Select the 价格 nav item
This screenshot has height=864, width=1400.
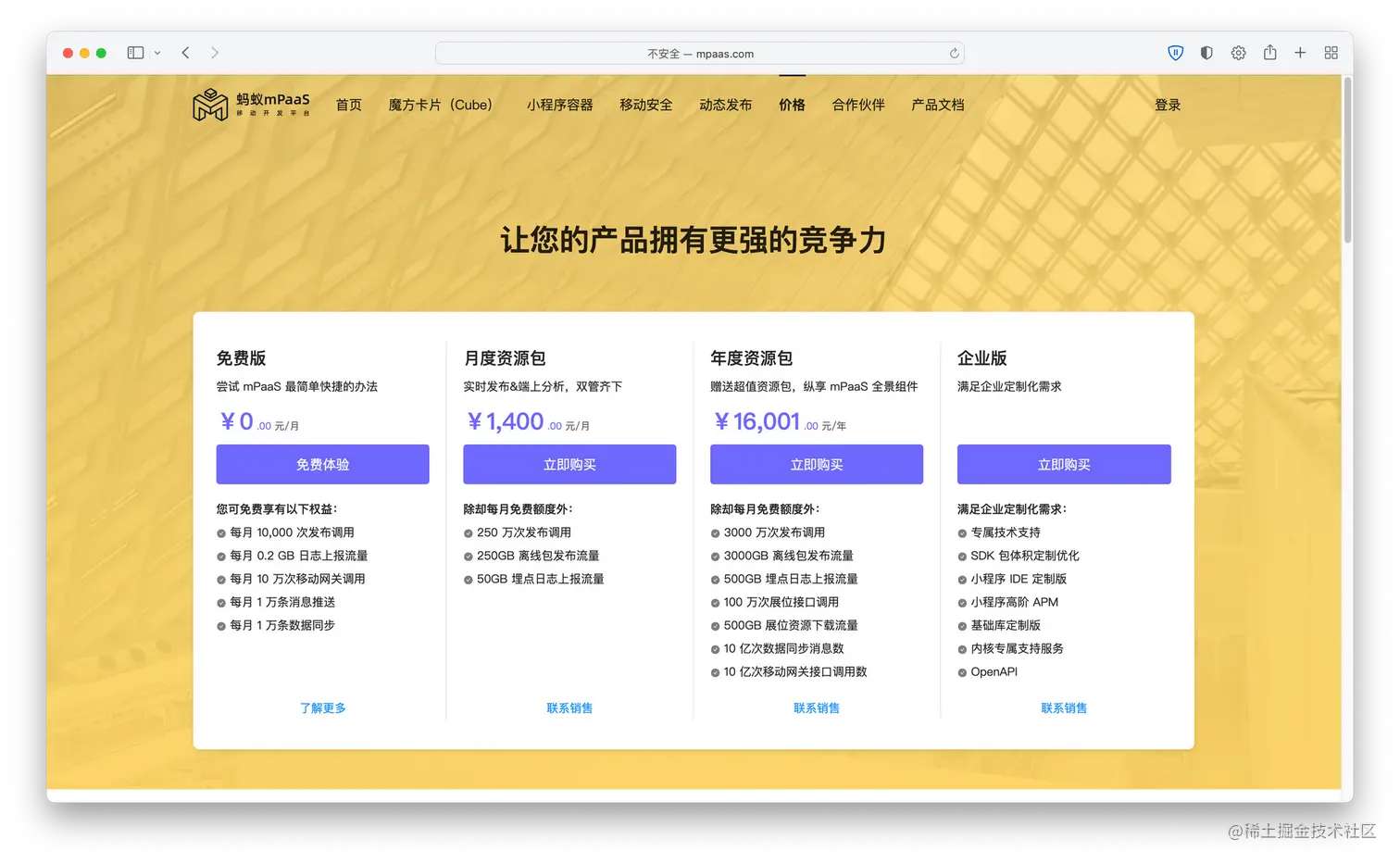tap(792, 105)
